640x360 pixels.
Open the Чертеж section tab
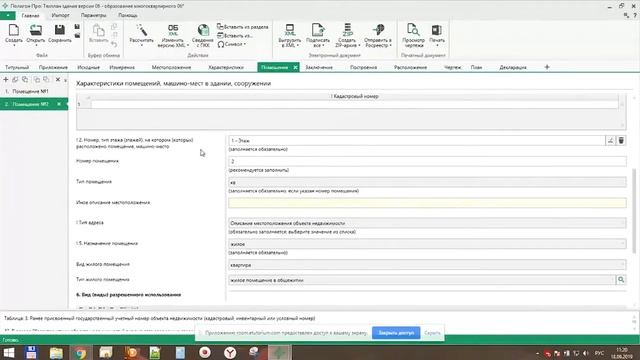[x=452, y=67]
